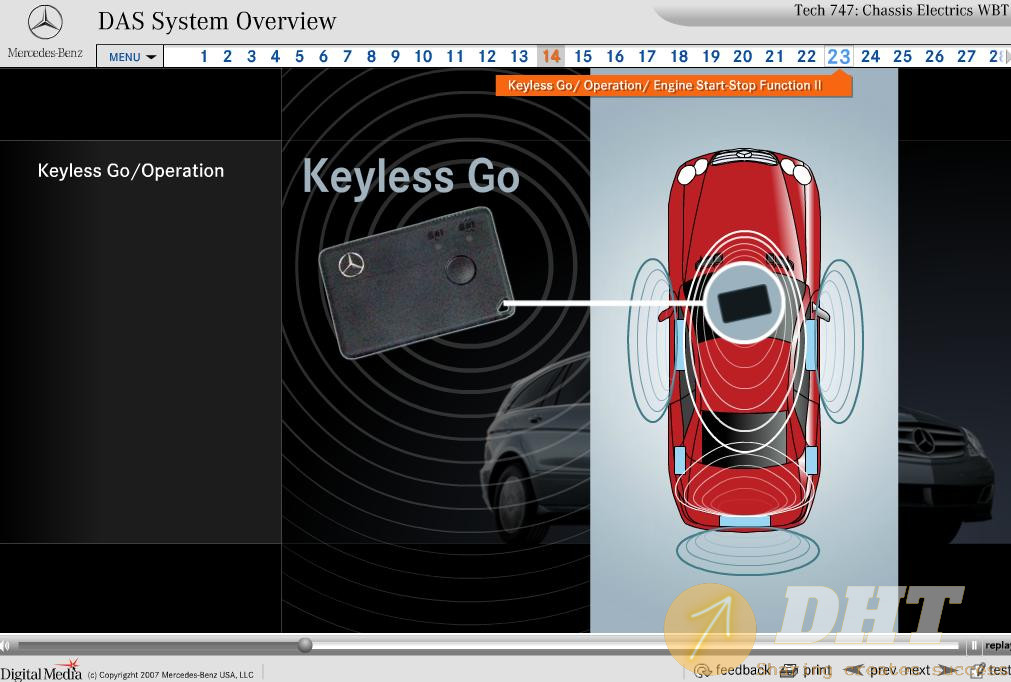The image size is (1011, 682).
Task: Go to page 24
Action: pos(870,57)
